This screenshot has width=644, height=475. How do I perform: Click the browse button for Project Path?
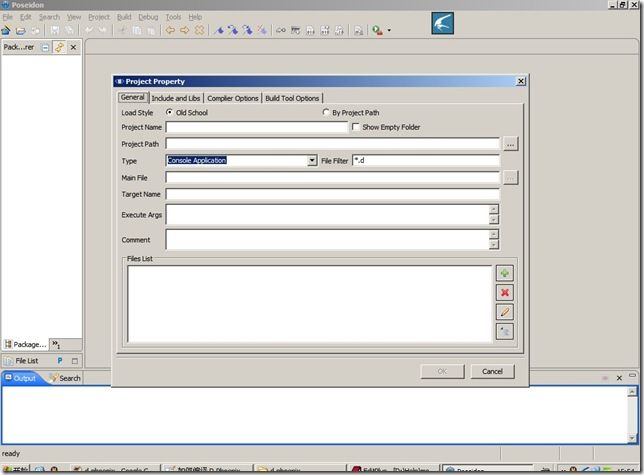coord(510,144)
